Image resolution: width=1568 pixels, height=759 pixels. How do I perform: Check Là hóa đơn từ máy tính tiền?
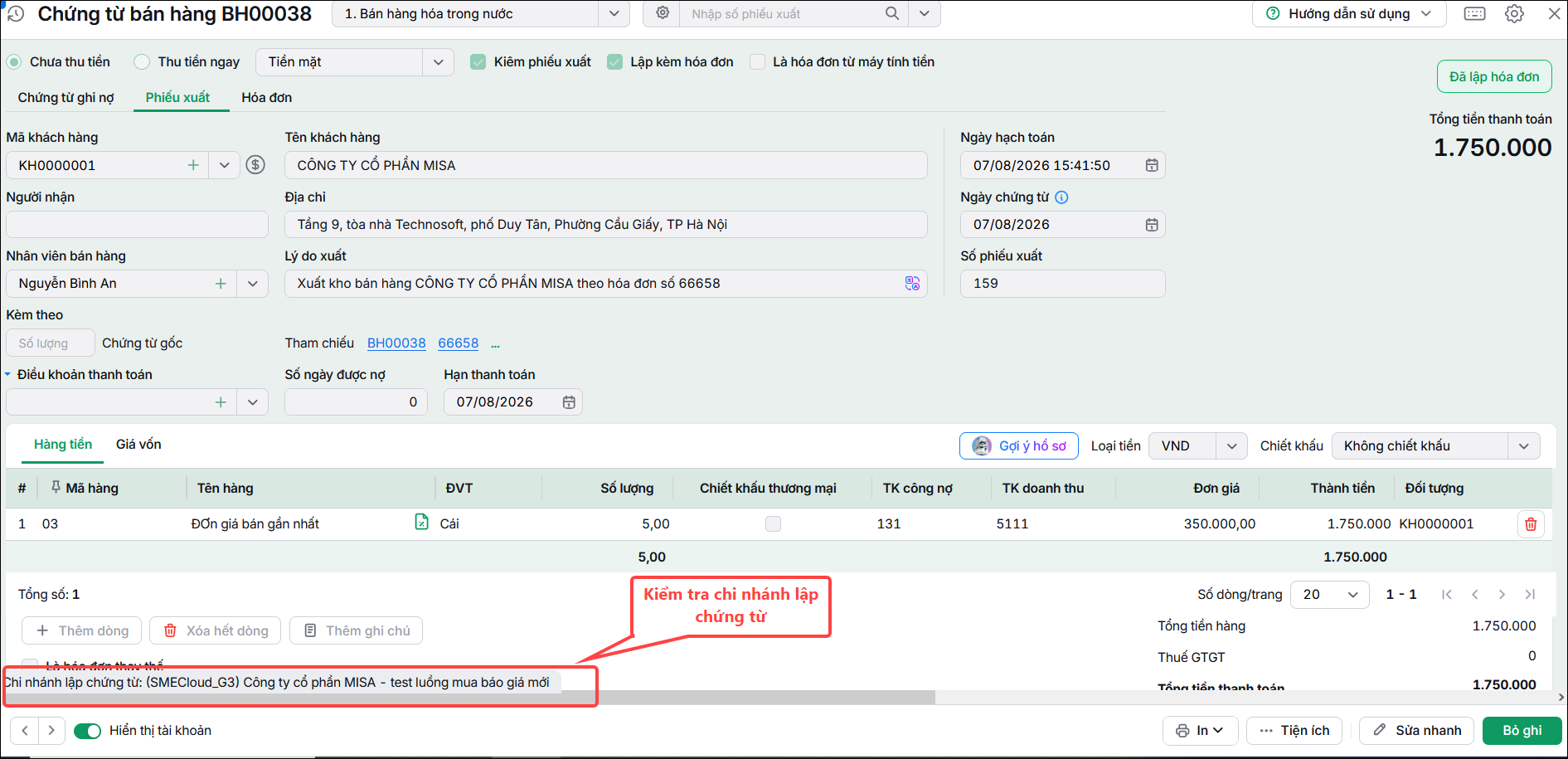click(757, 62)
